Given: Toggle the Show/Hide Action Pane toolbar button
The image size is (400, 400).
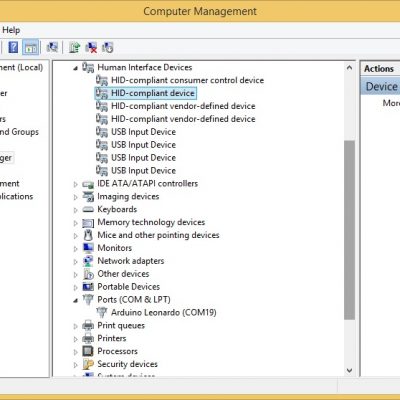Looking at the screenshot, I should [30, 47].
